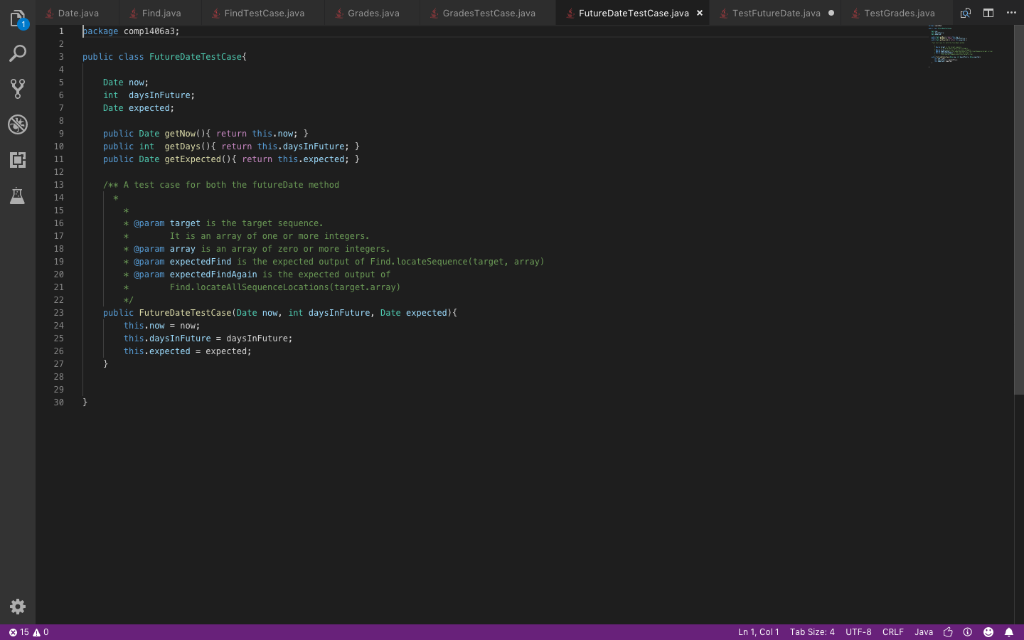Click Ln 1, Col 1 cursor position

(758, 632)
